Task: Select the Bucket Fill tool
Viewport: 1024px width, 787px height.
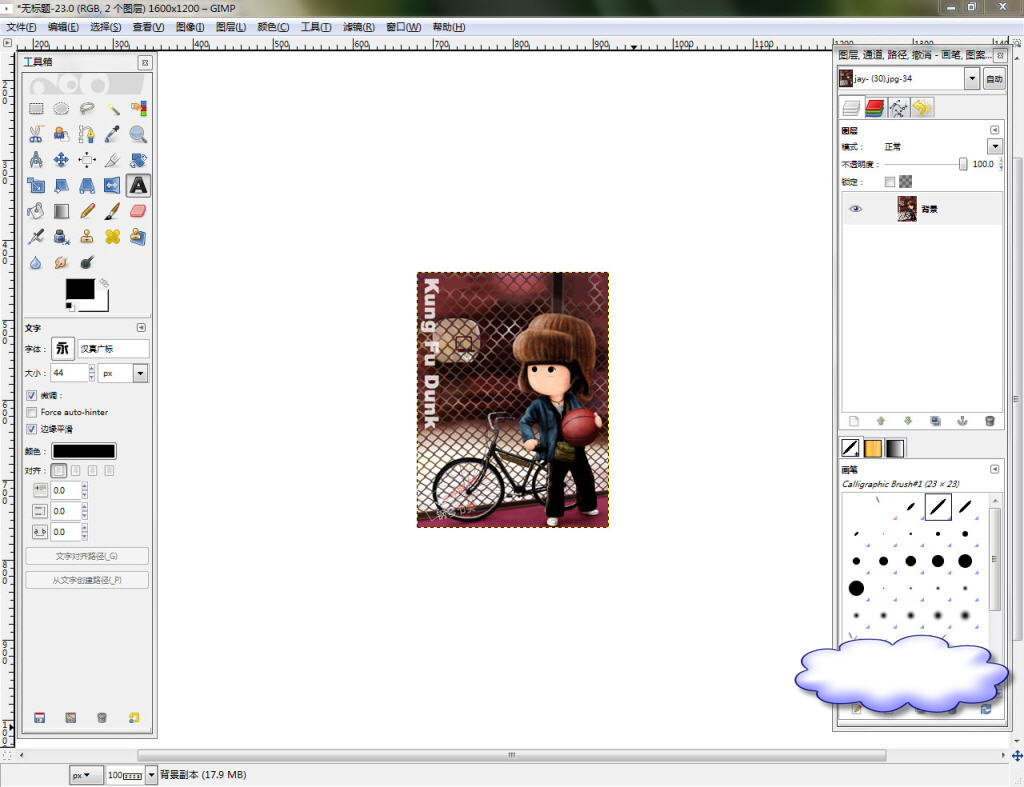Action: tap(36, 211)
